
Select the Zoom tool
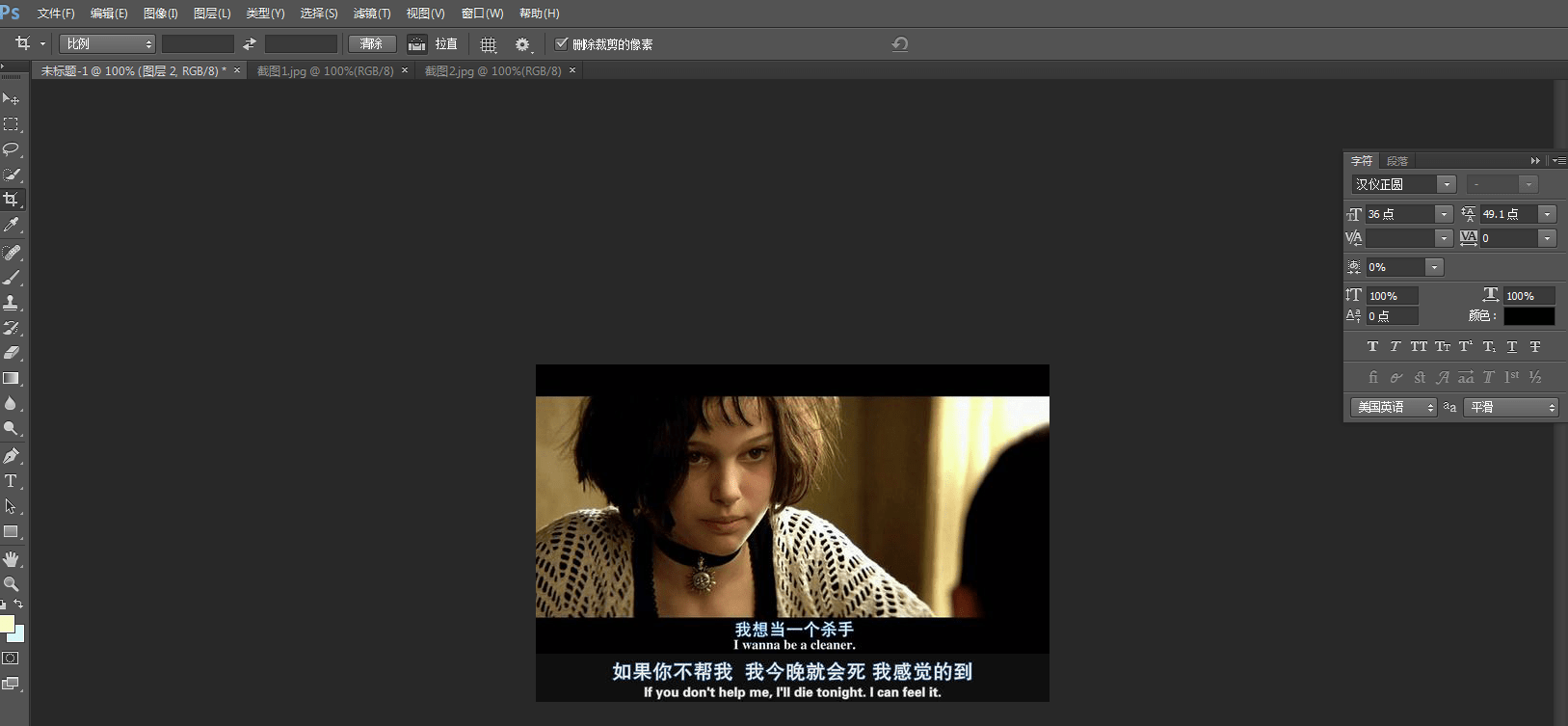click(12, 584)
